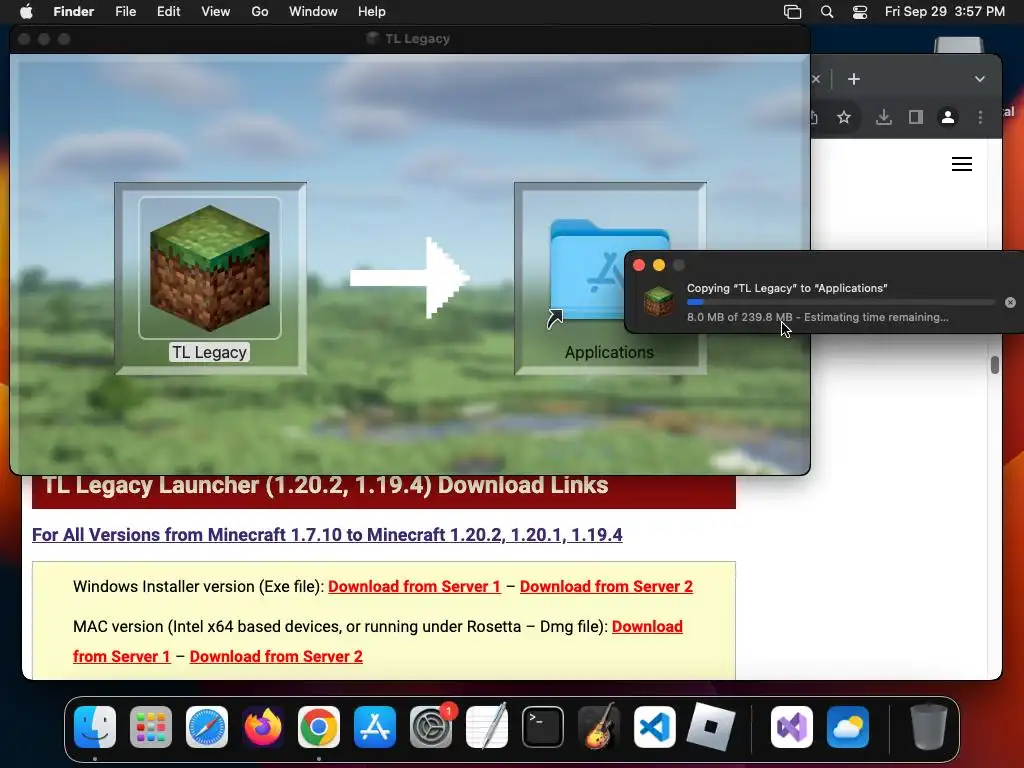Click the Chrome page scrollbar thumb
1024x768 pixels.
point(995,364)
